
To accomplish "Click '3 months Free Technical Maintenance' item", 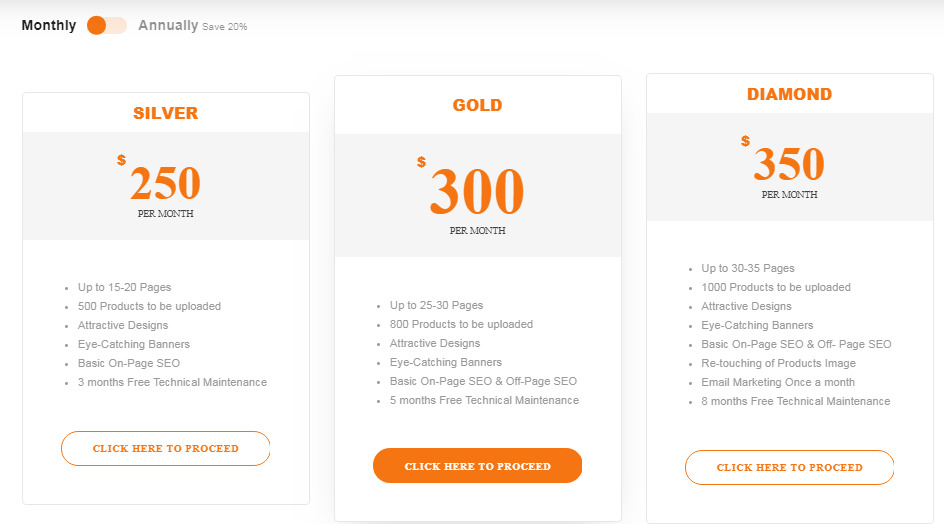I will pos(172,382).
